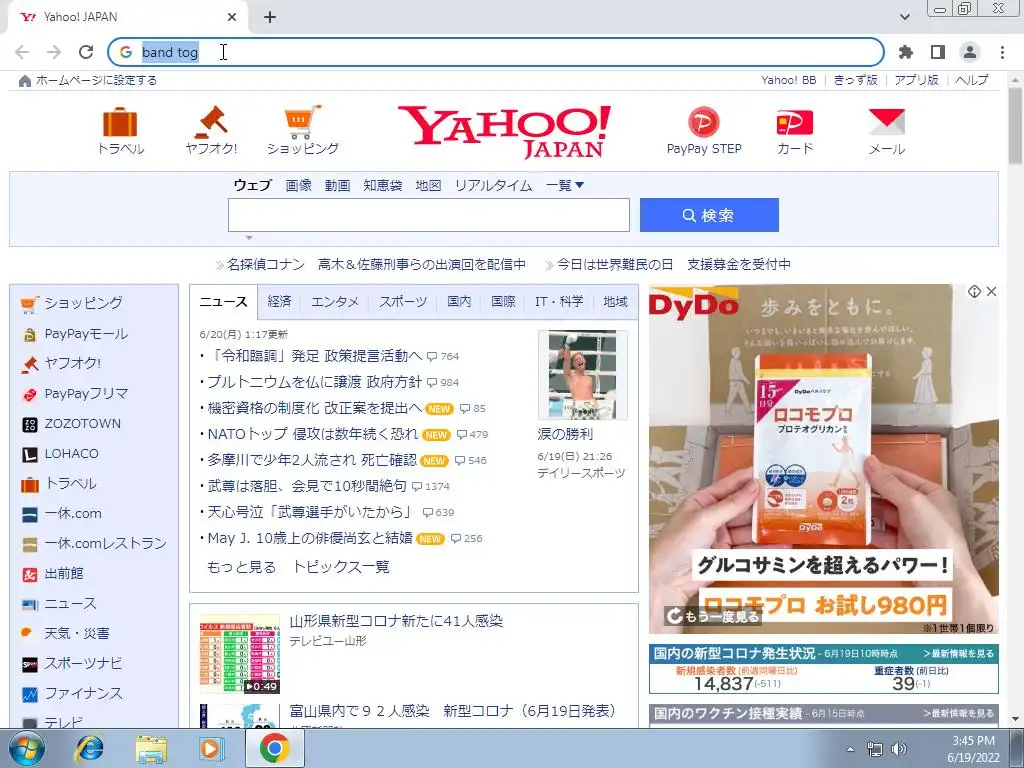The height and width of the screenshot is (768, 1024).
Task: Close the Yahoo! JAPAN tab
Action: 232,17
